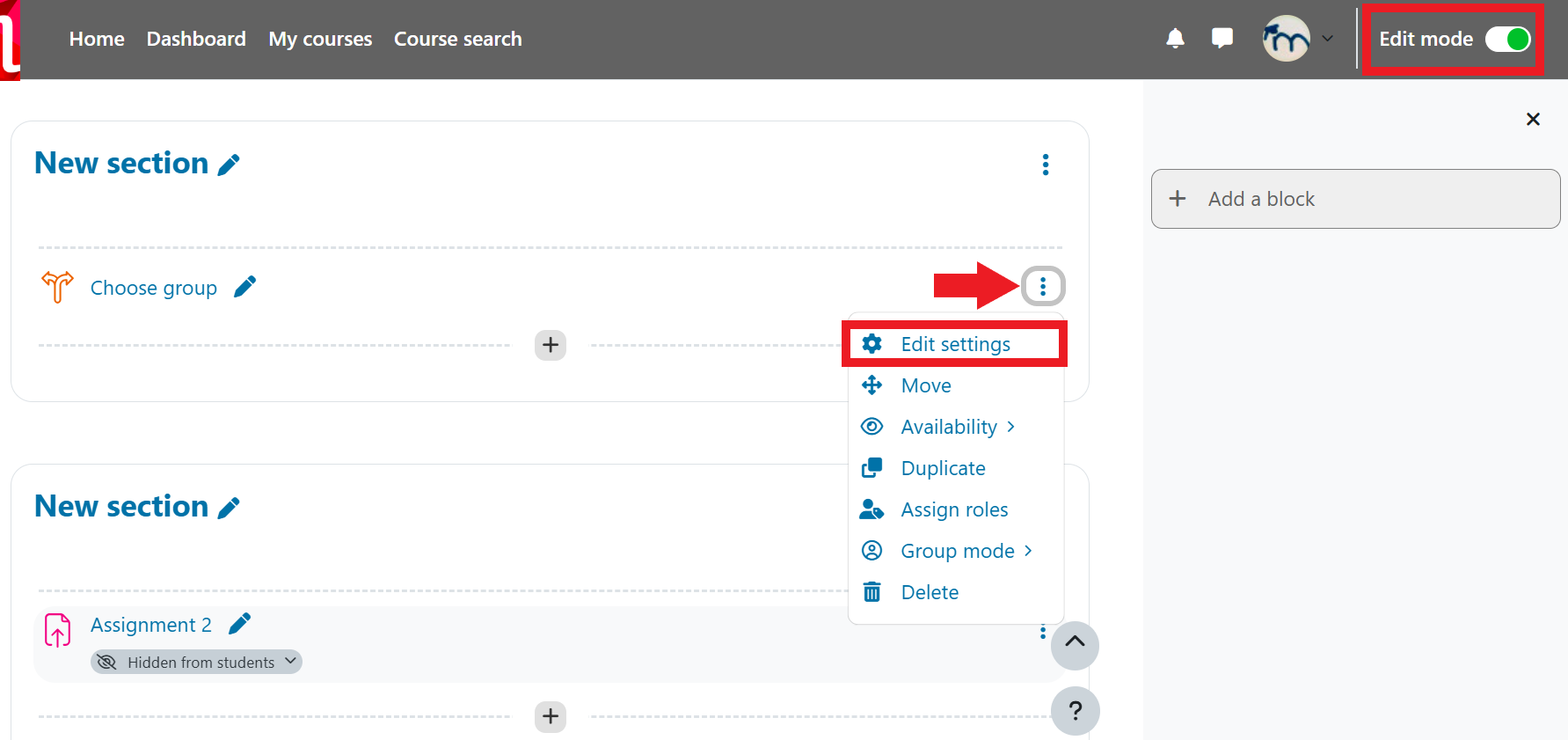Viewport: 1568px width, 740px height.
Task: Choose Duplicate in the activity menu
Action: coord(943,468)
